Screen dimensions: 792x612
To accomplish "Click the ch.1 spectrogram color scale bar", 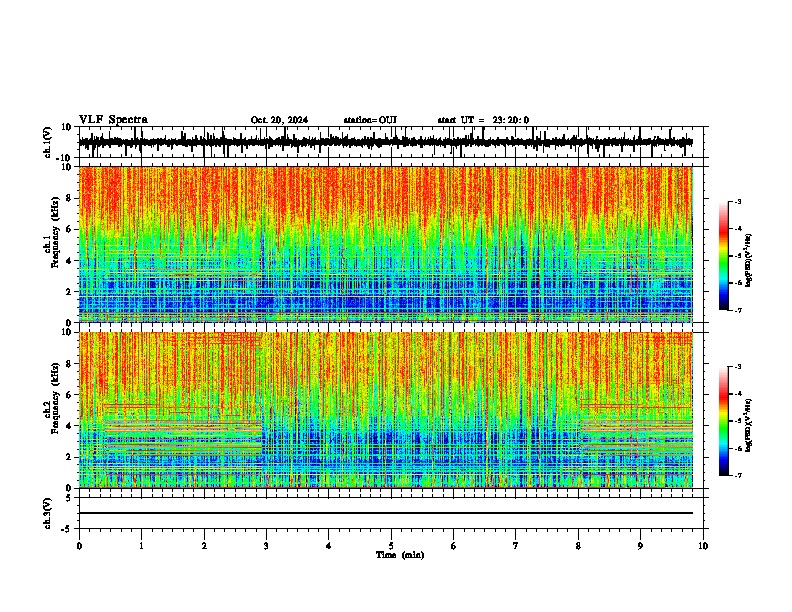I will (x=724, y=256).
